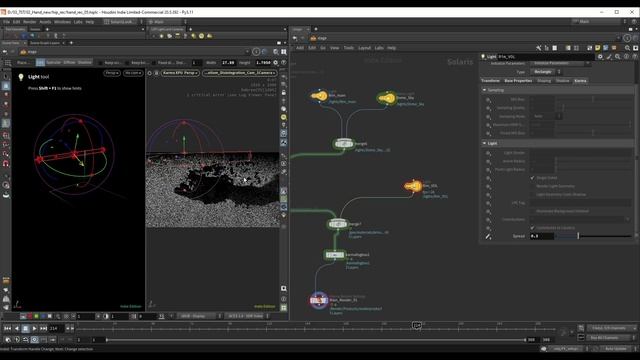Toggle first Keep checkbox in light toolbar
This screenshot has width=640, height=360.
pos(100,63)
